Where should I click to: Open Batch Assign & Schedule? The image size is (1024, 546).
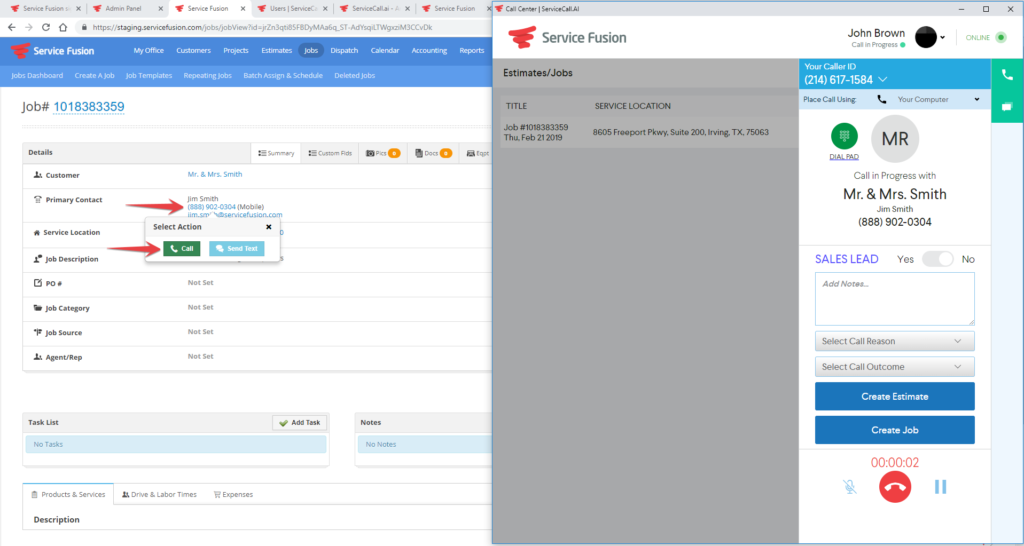pyautogui.click(x=283, y=75)
